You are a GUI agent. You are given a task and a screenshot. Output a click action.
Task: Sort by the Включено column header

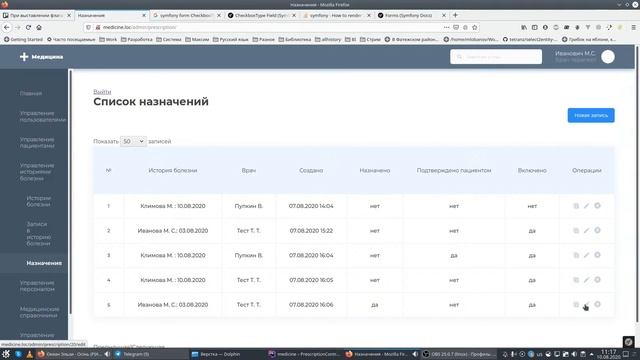pos(532,171)
